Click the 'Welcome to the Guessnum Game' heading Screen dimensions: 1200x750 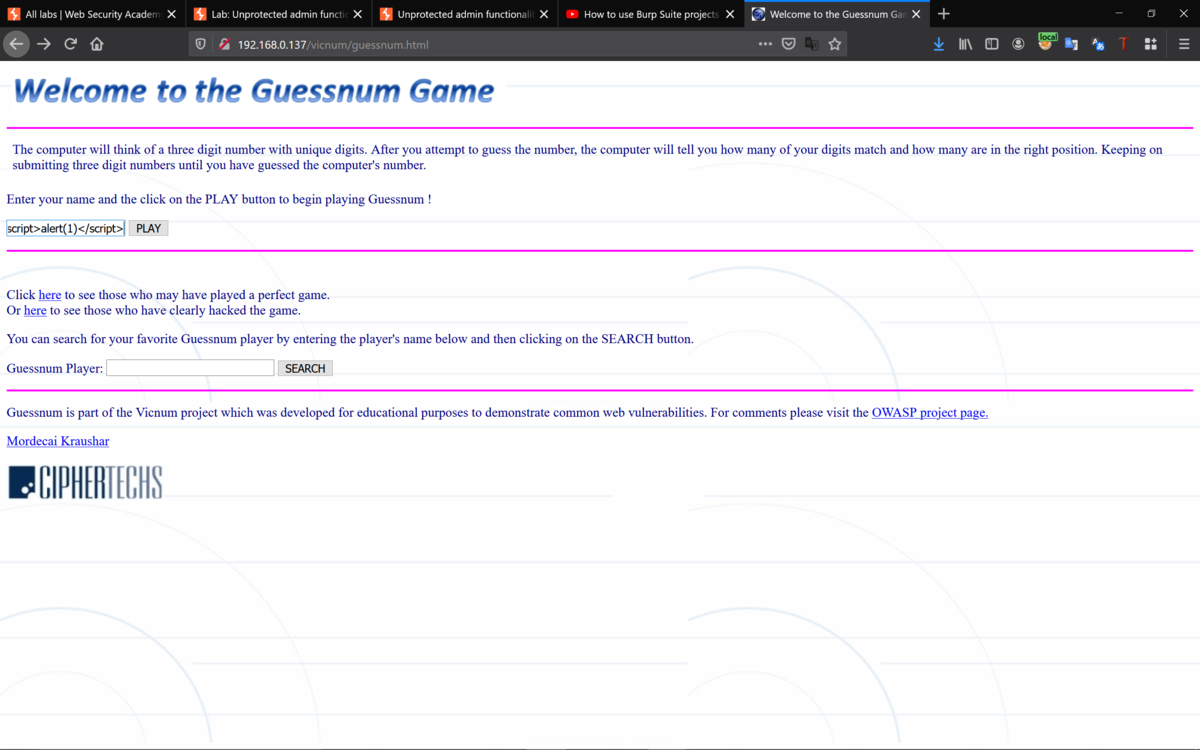coord(254,91)
